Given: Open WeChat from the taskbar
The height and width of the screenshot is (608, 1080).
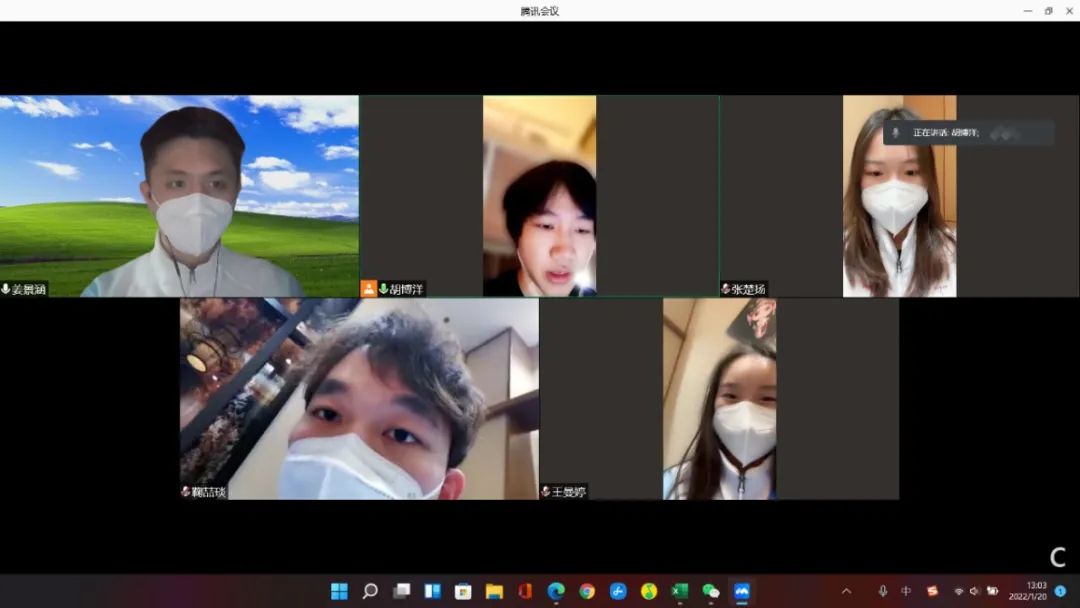Looking at the screenshot, I should coord(711,591).
